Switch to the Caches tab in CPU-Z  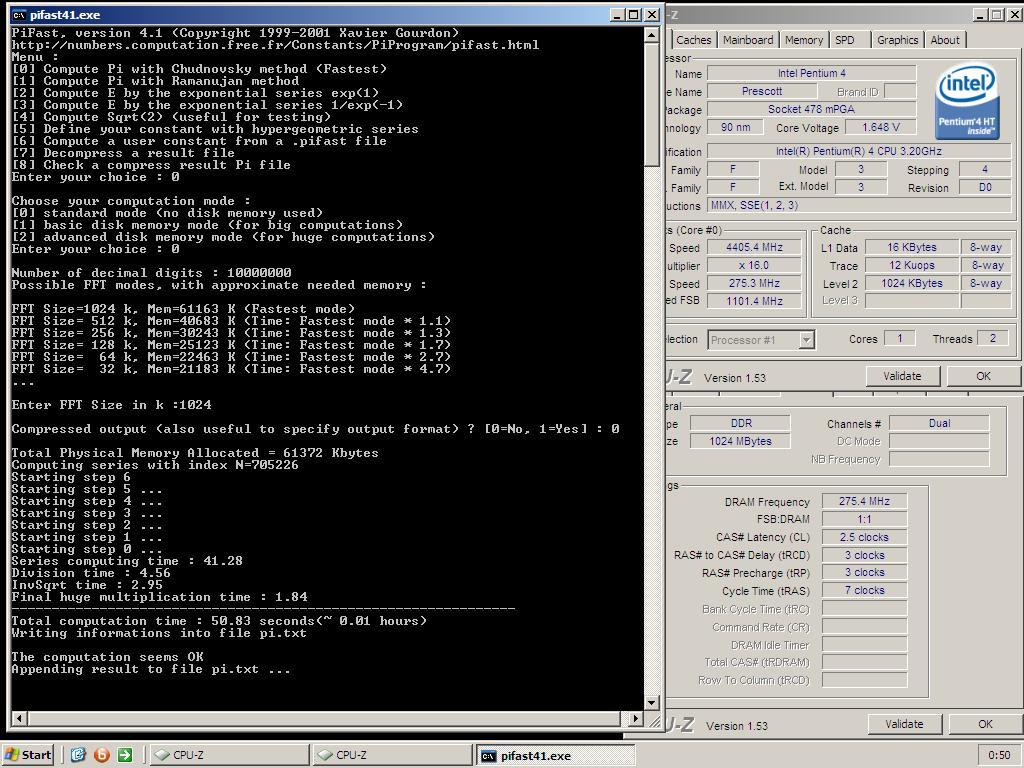tap(694, 40)
